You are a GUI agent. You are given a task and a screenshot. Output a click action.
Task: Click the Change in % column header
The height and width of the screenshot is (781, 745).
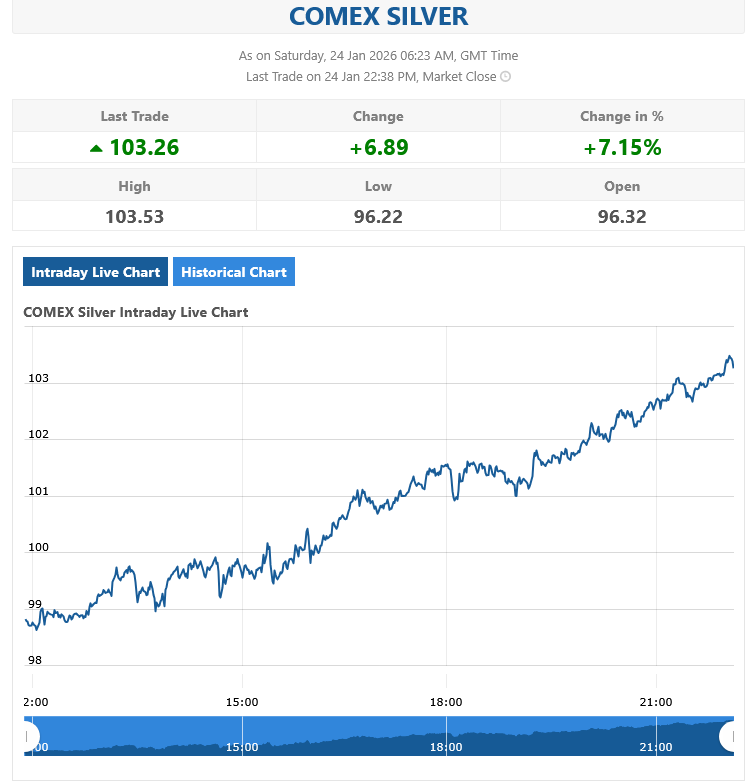[622, 116]
